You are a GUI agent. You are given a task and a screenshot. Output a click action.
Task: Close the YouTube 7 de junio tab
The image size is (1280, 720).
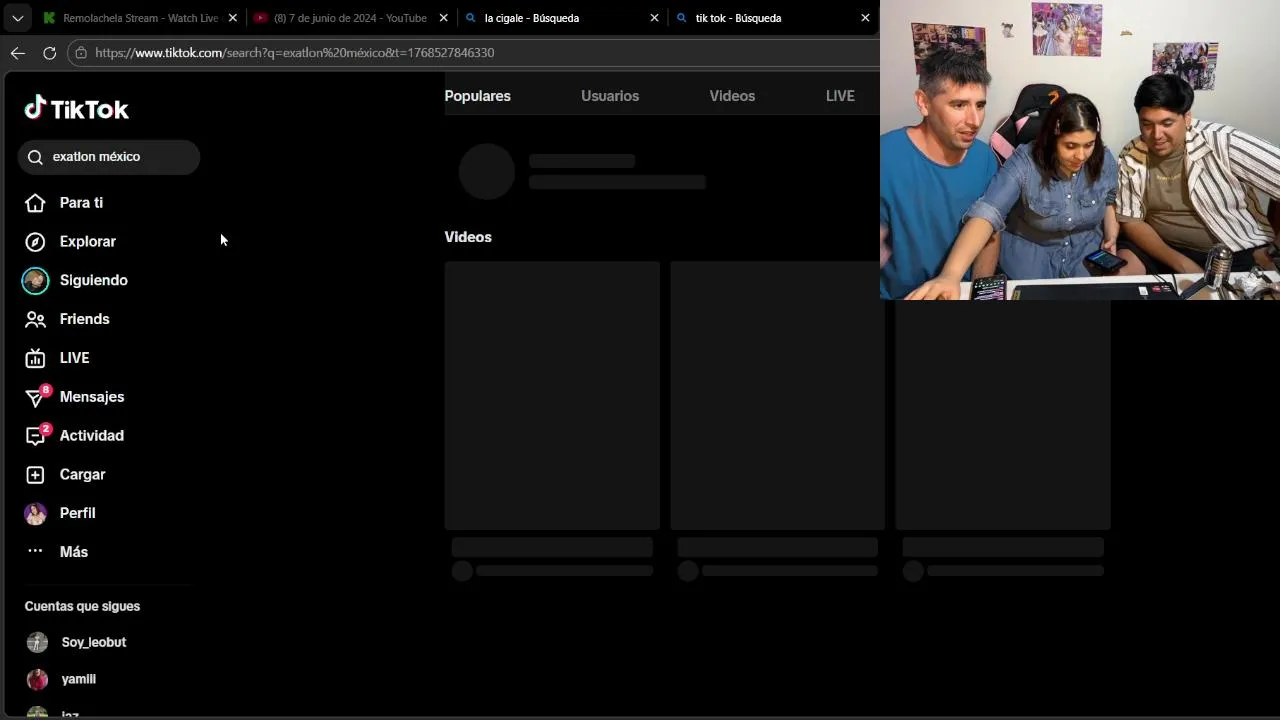click(444, 18)
